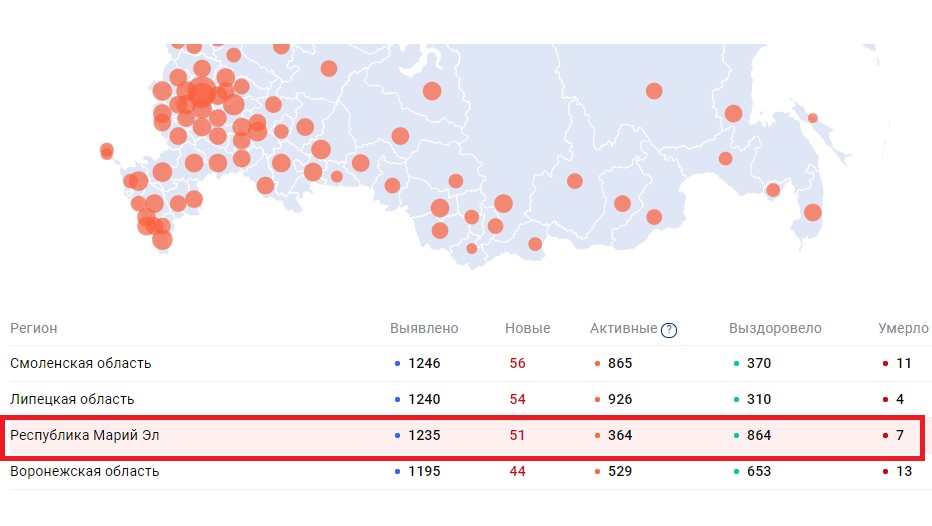The image size is (932, 526).
Task: Sort by the Новые column header
Action: point(528,328)
